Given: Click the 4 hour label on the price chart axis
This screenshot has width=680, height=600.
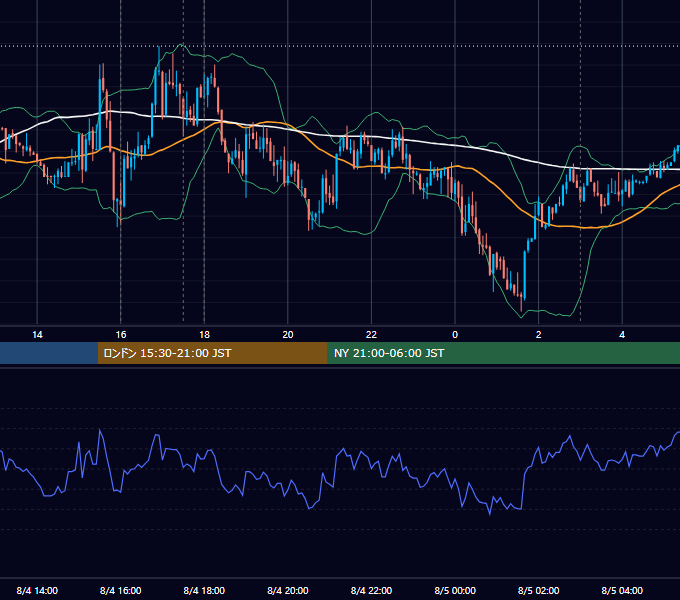Looking at the screenshot, I should pyautogui.click(x=622, y=335).
